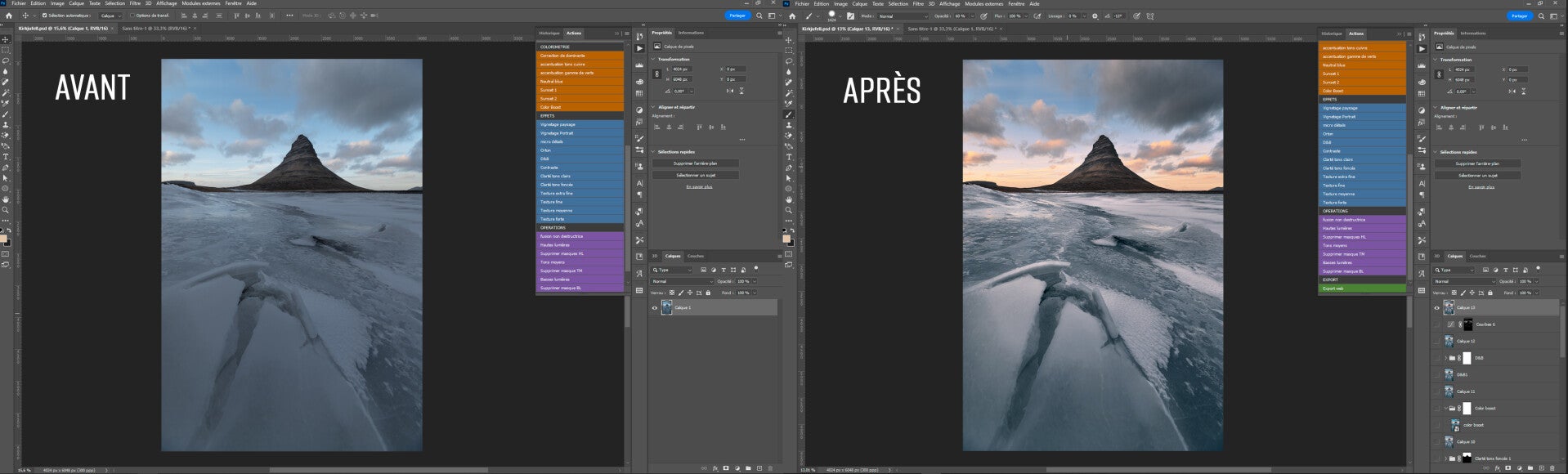Hide the Calque 1 layer via eye icon
The image size is (1568, 474).
(x=654, y=308)
